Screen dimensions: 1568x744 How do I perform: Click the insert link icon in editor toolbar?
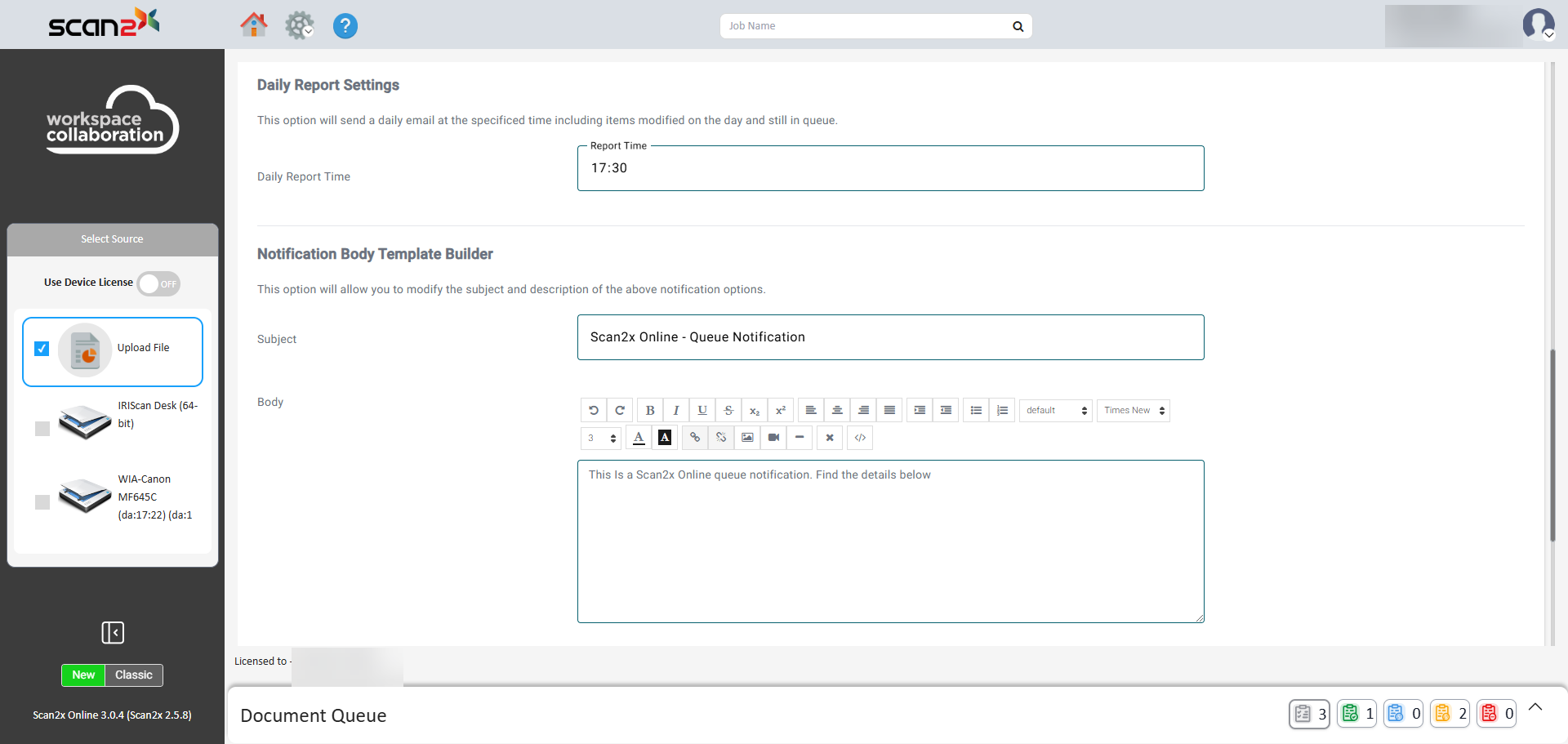tap(695, 438)
